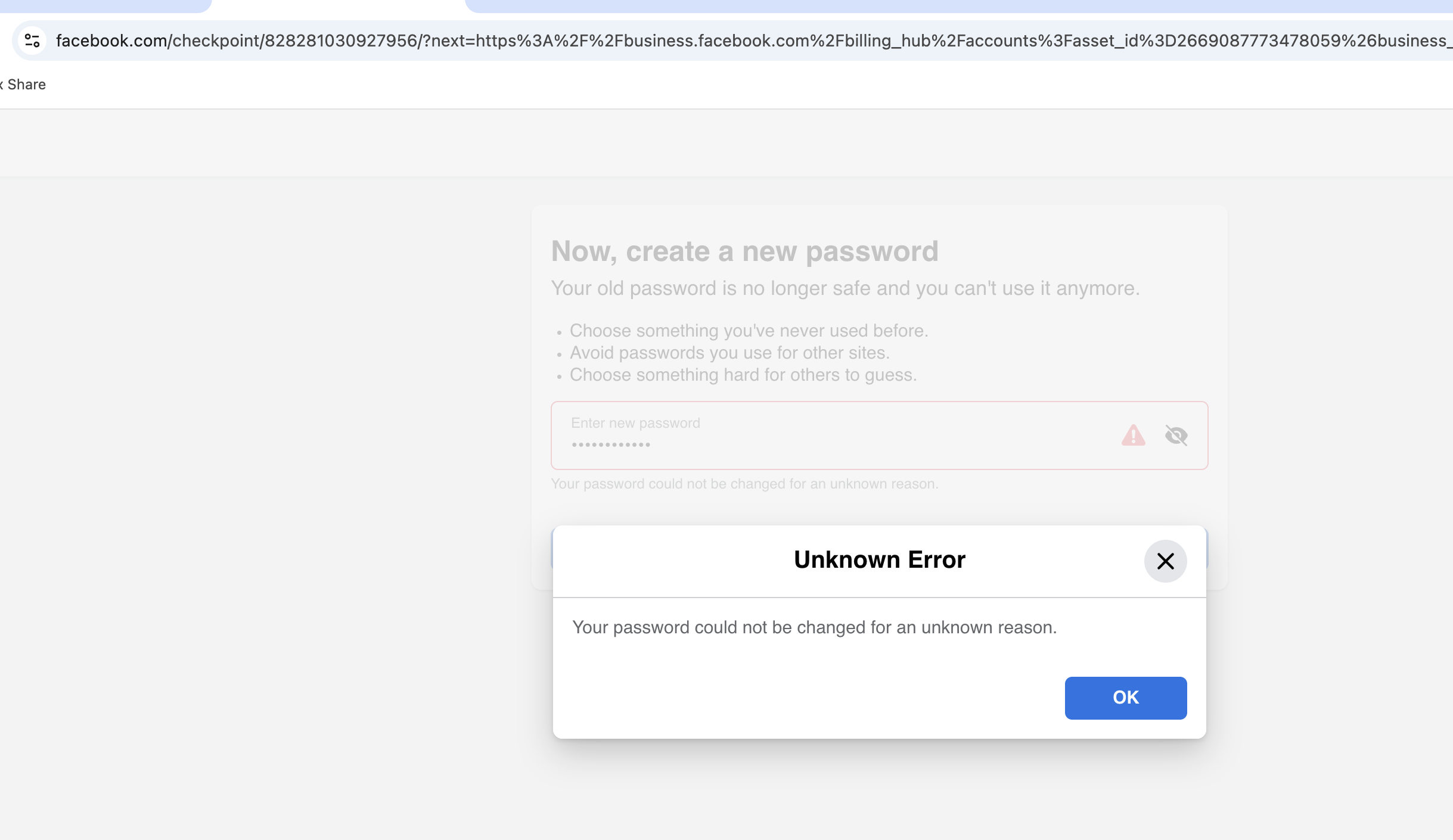Click the 'Choose something hard for others to guess' tip
This screenshot has width=1453, height=840.
pos(743,375)
